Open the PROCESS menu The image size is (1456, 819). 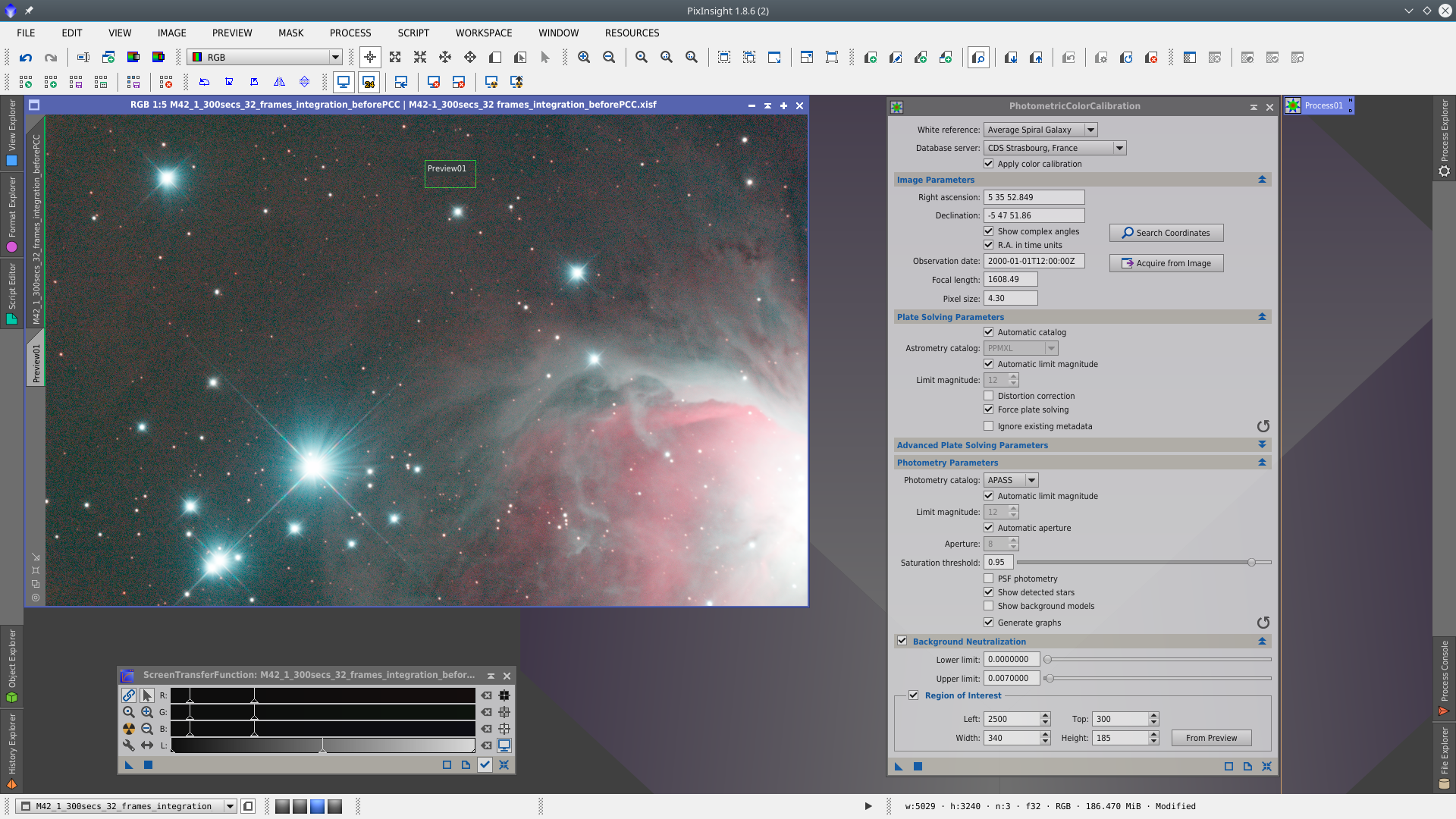(350, 33)
